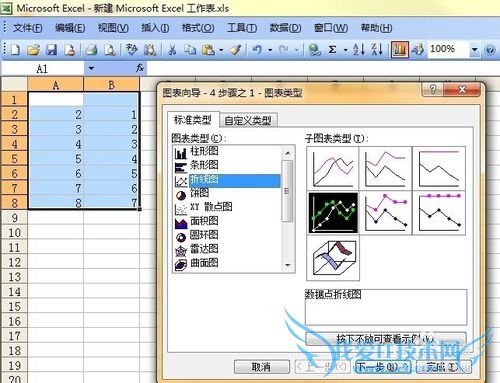Open the 数据(D) menu
This screenshot has height=383, width=500.
pos(285,28)
